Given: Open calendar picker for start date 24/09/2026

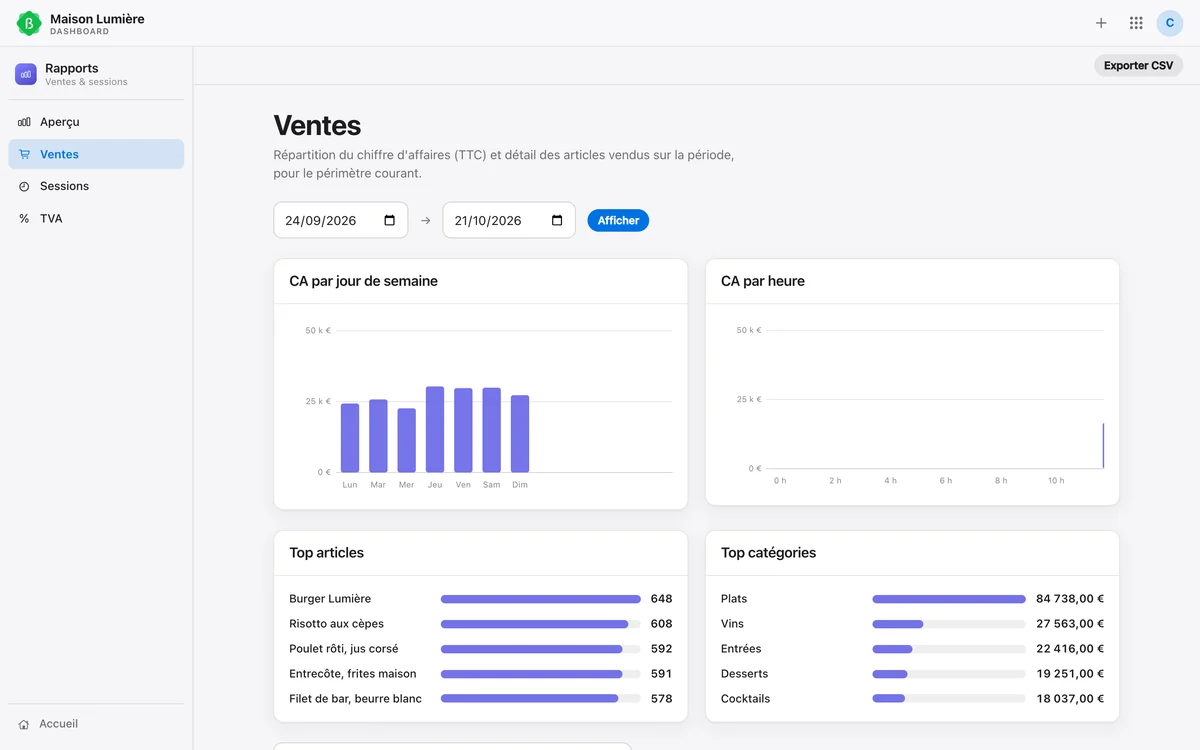Looking at the screenshot, I should [390, 220].
